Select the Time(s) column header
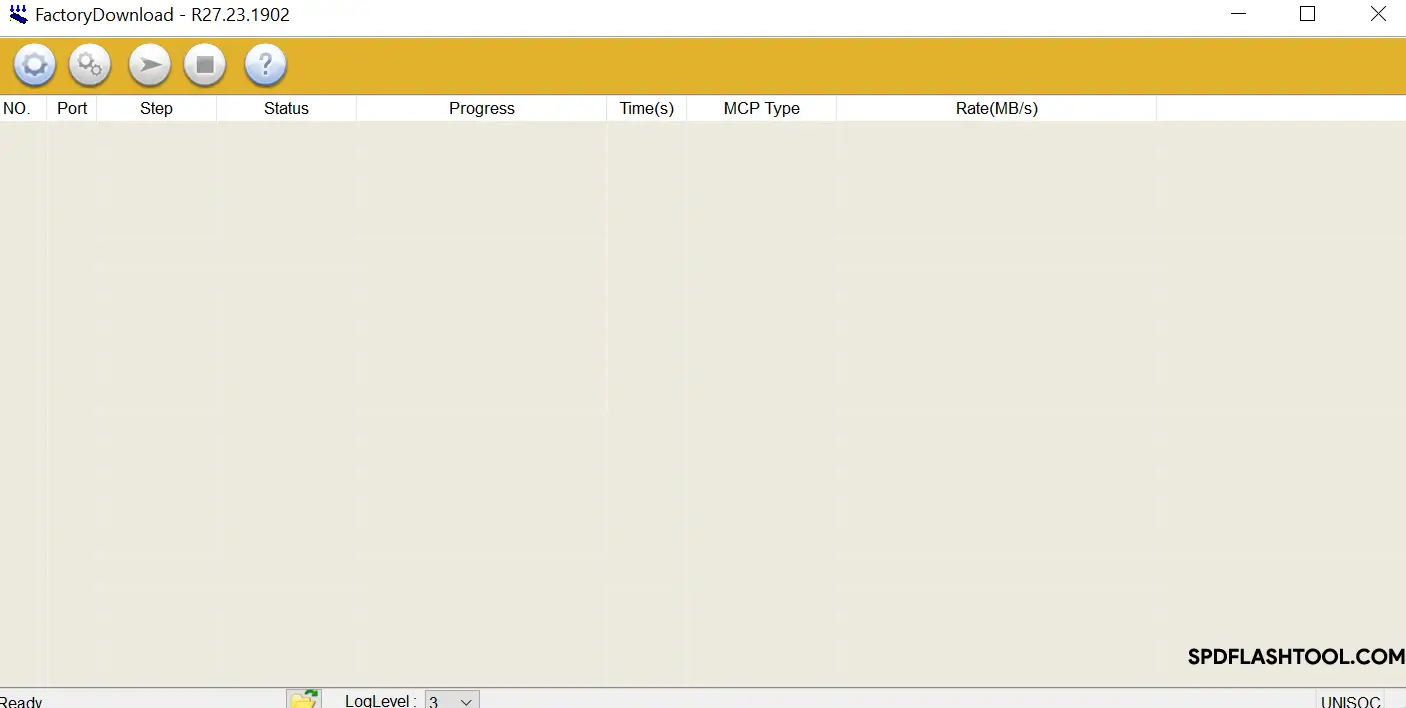Image resolution: width=1406 pixels, height=708 pixels. coord(646,108)
